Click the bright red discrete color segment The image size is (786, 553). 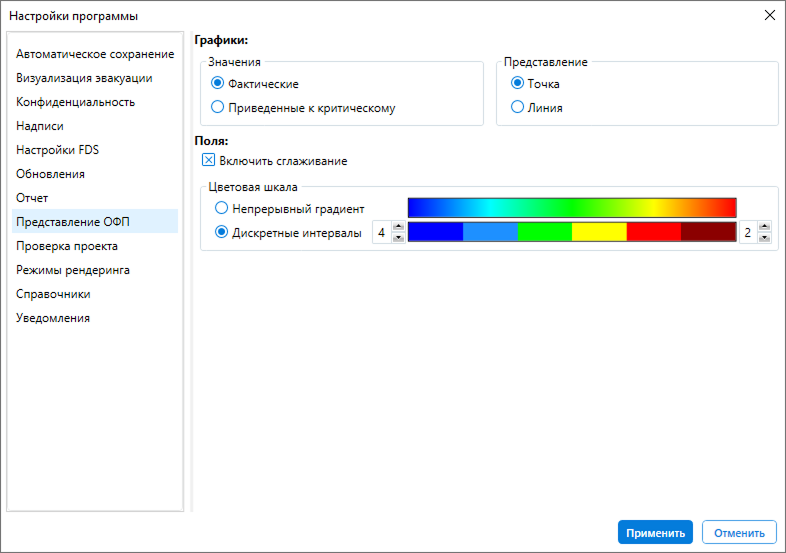coord(654,232)
